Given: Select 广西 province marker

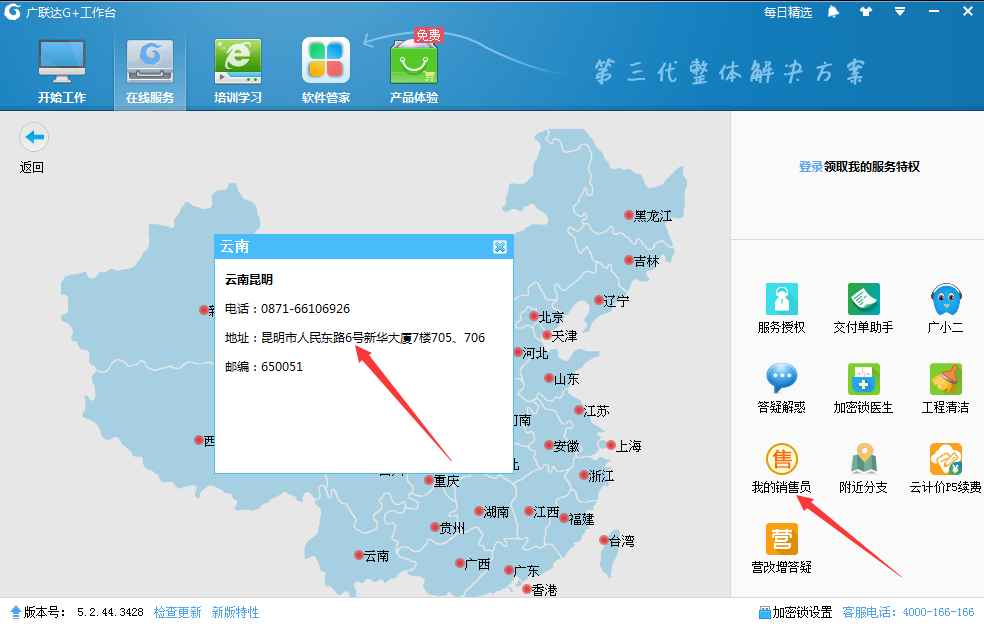Looking at the screenshot, I should click(x=473, y=564).
